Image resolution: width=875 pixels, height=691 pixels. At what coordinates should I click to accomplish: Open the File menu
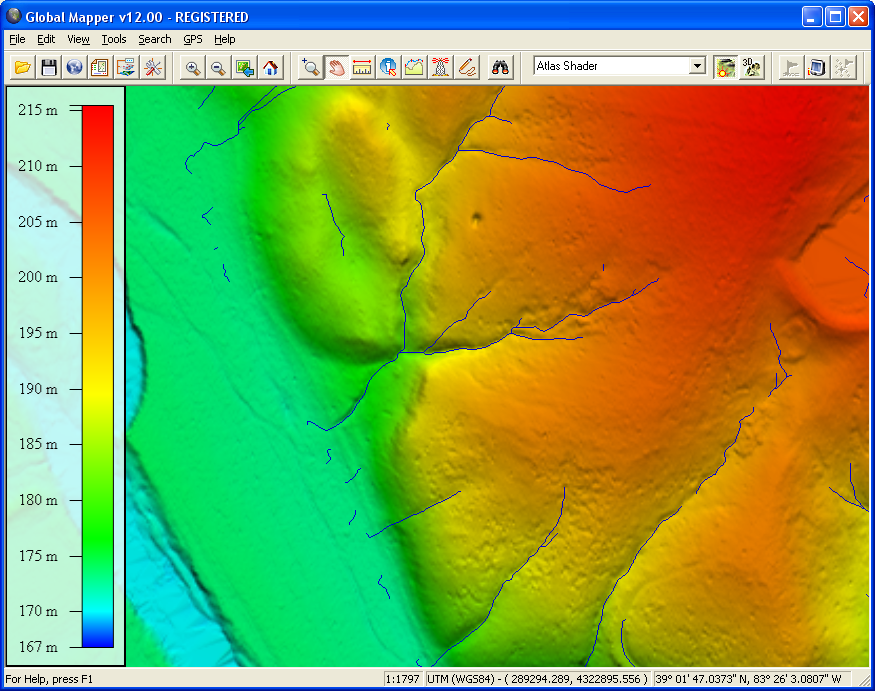coord(16,39)
